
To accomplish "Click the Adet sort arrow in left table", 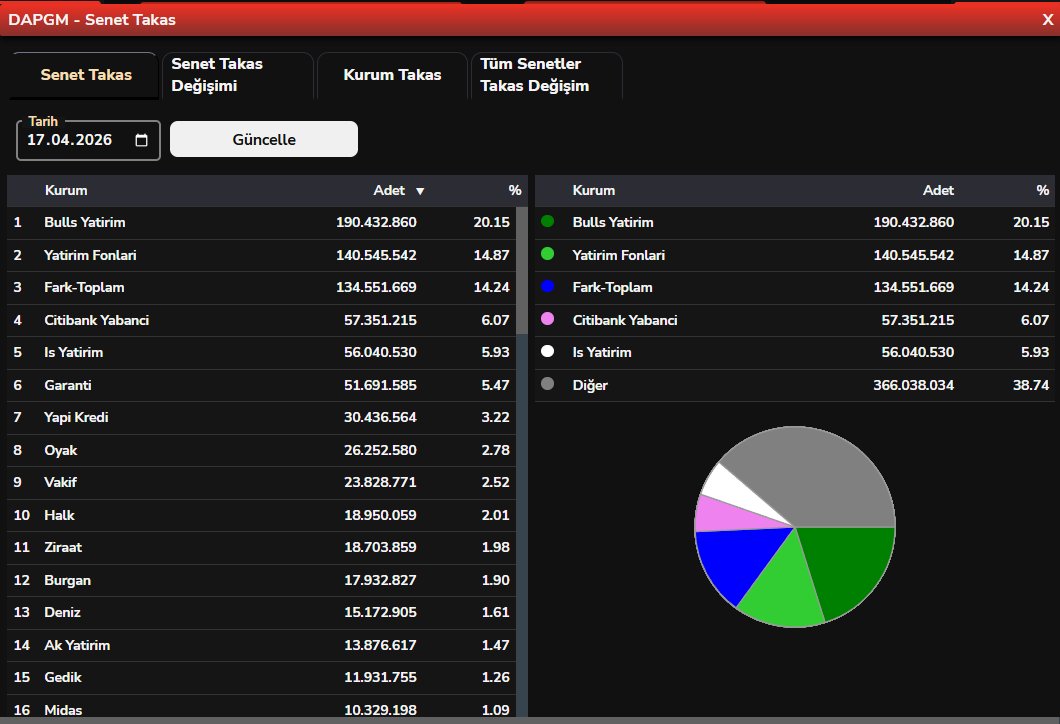I will tap(420, 191).
